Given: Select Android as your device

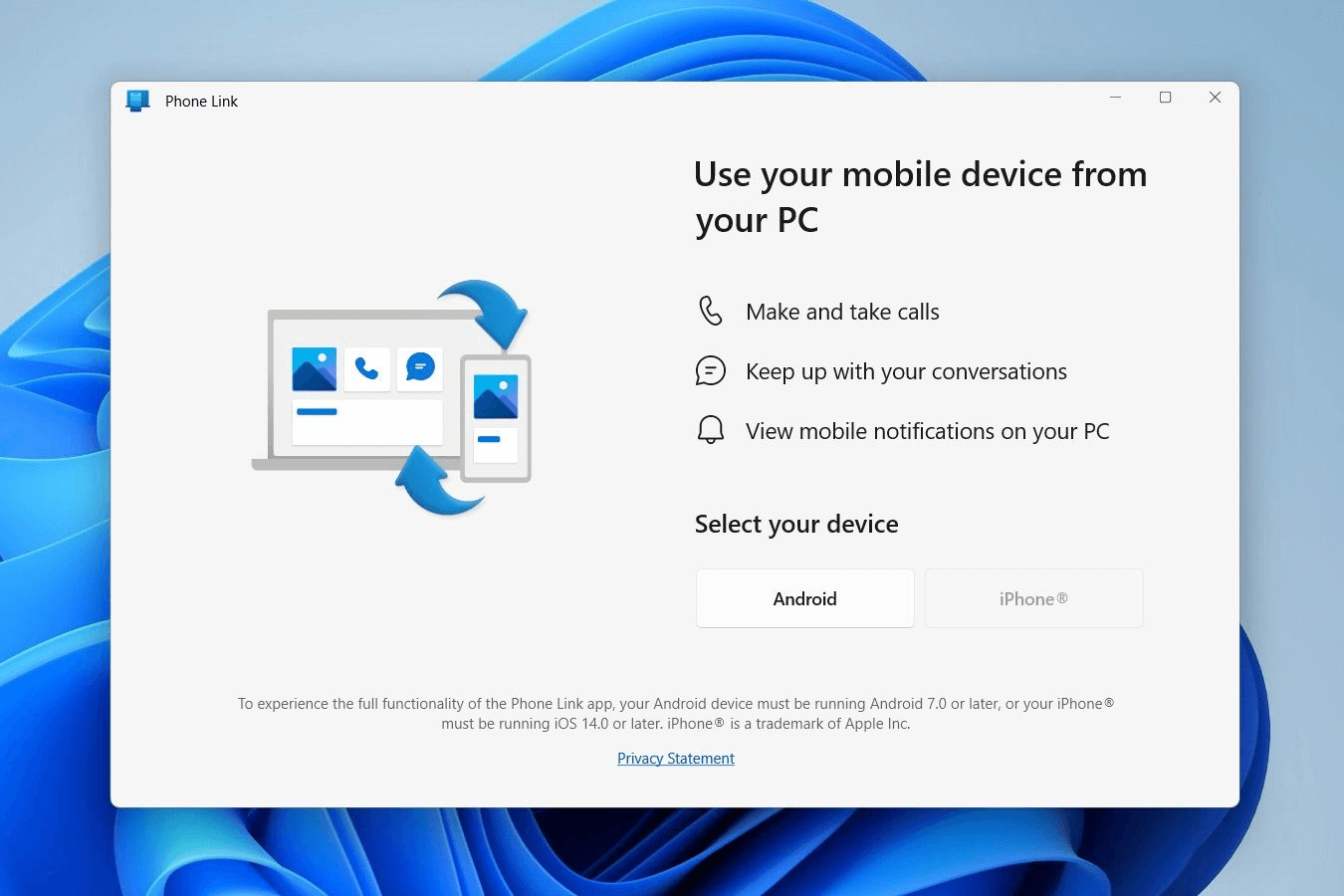Looking at the screenshot, I should coord(804,598).
